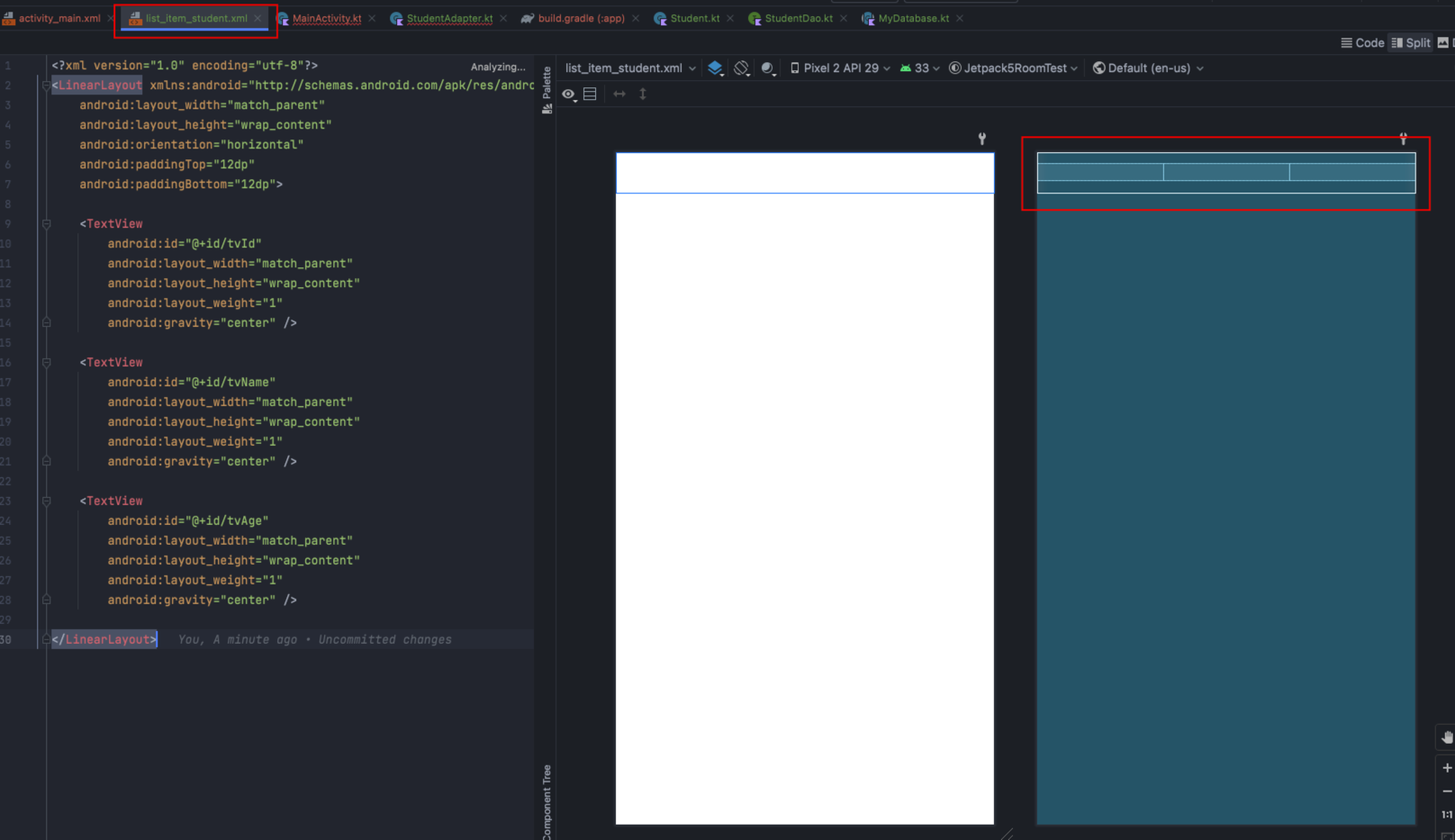Image resolution: width=1455 pixels, height=840 pixels.
Task: Click the xml version declaration line
Action: (x=185, y=66)
